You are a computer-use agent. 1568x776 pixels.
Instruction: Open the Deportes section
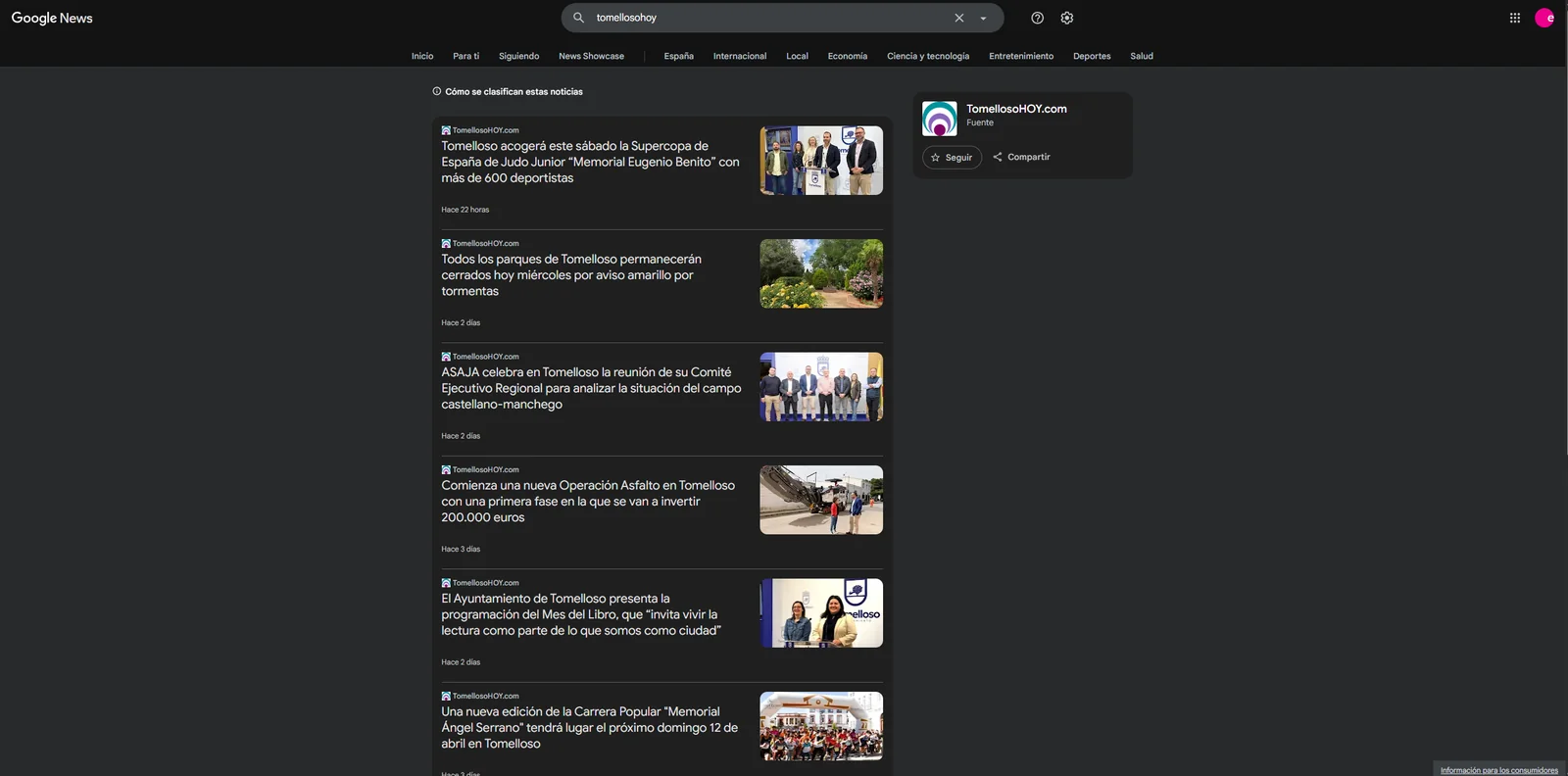[1092, 56]
